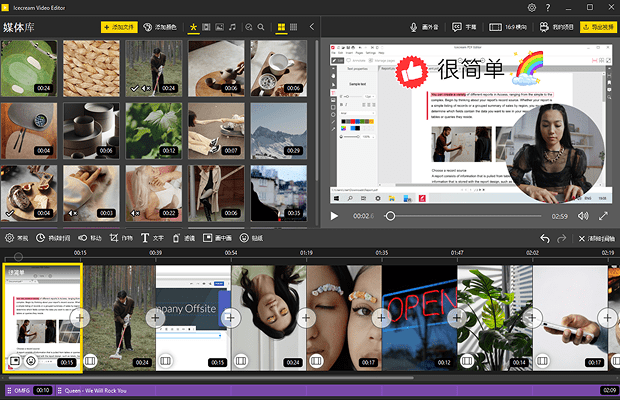Open the 16:9 aspect ratio selector

508,27
